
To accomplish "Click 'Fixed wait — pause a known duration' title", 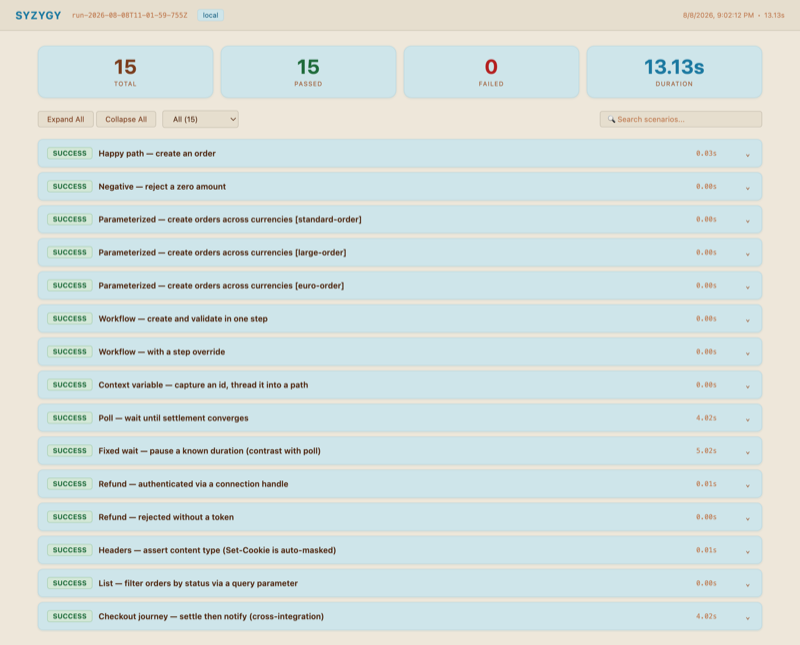I will pos(210,451).
